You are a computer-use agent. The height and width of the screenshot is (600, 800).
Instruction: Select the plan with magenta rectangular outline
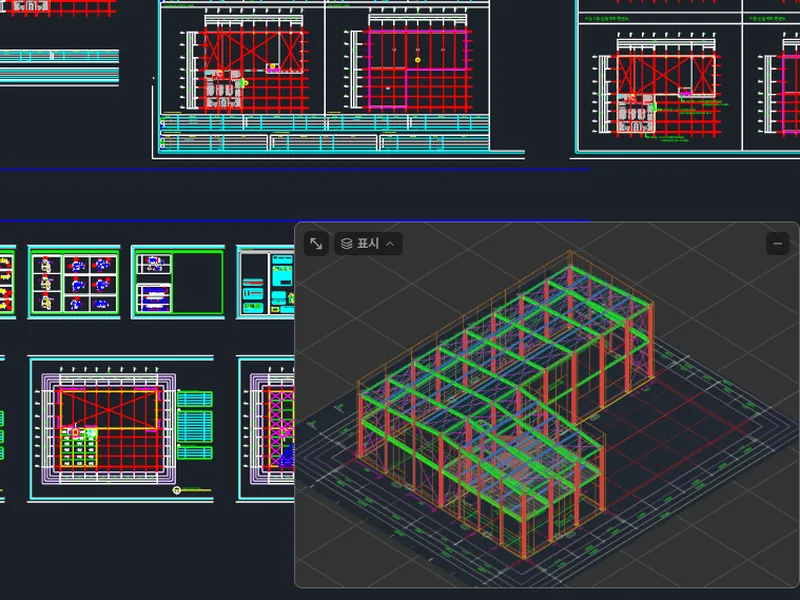coord(408,64)
